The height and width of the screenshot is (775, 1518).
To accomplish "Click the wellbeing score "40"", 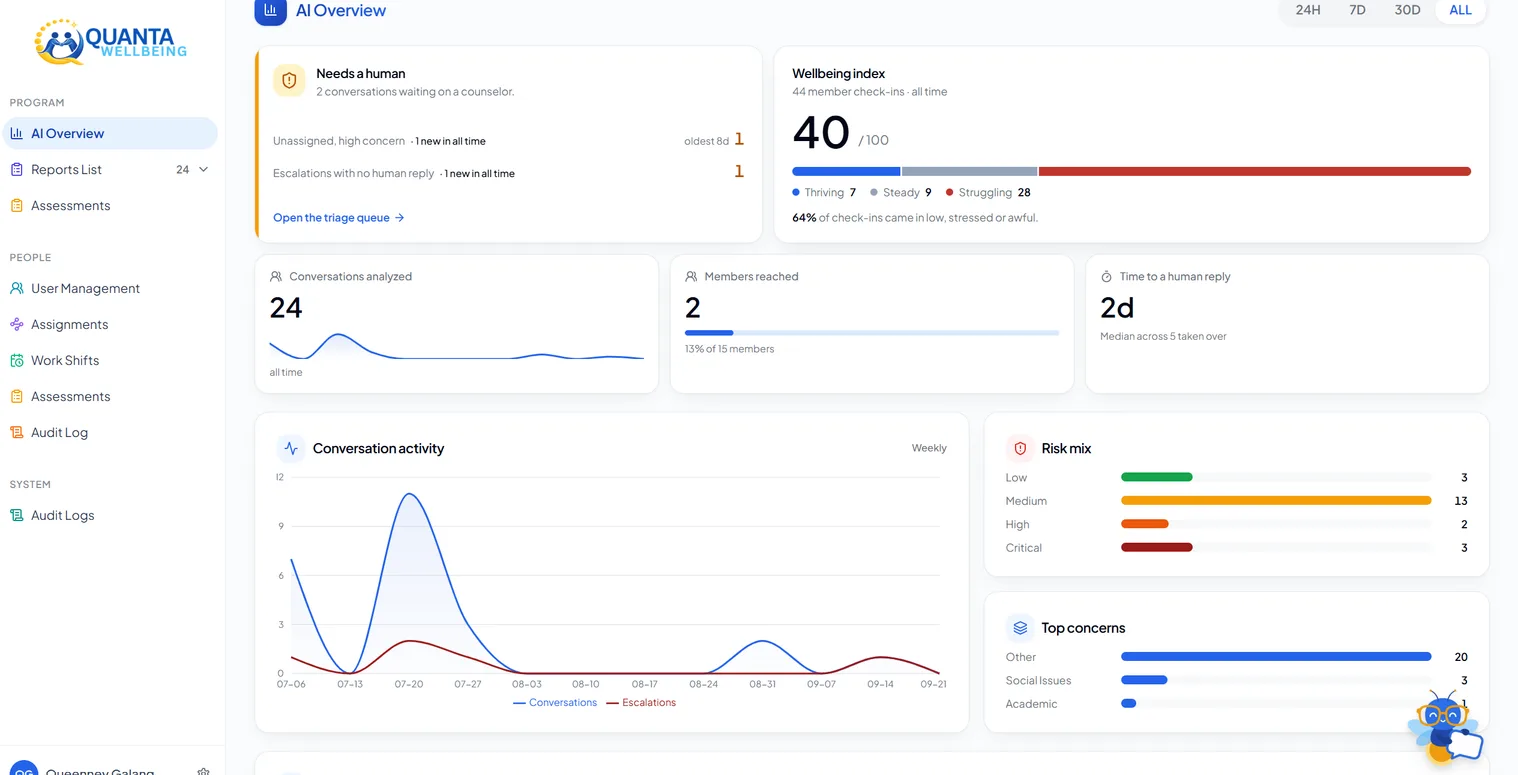I will pos(821,133).
